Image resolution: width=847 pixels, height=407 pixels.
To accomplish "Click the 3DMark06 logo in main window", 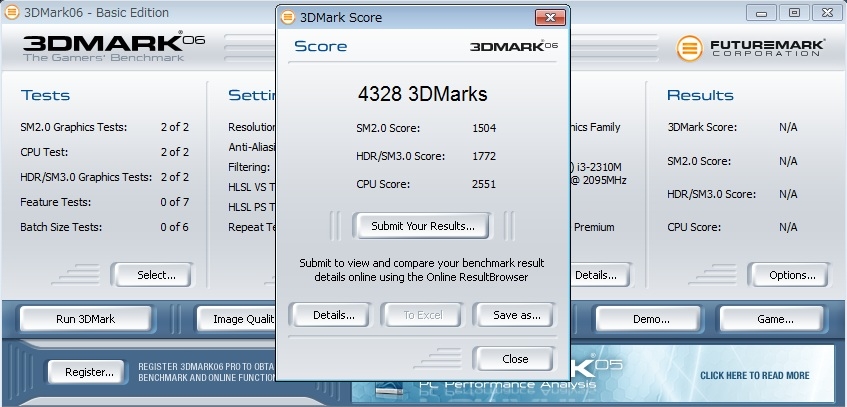I will 113,46.
